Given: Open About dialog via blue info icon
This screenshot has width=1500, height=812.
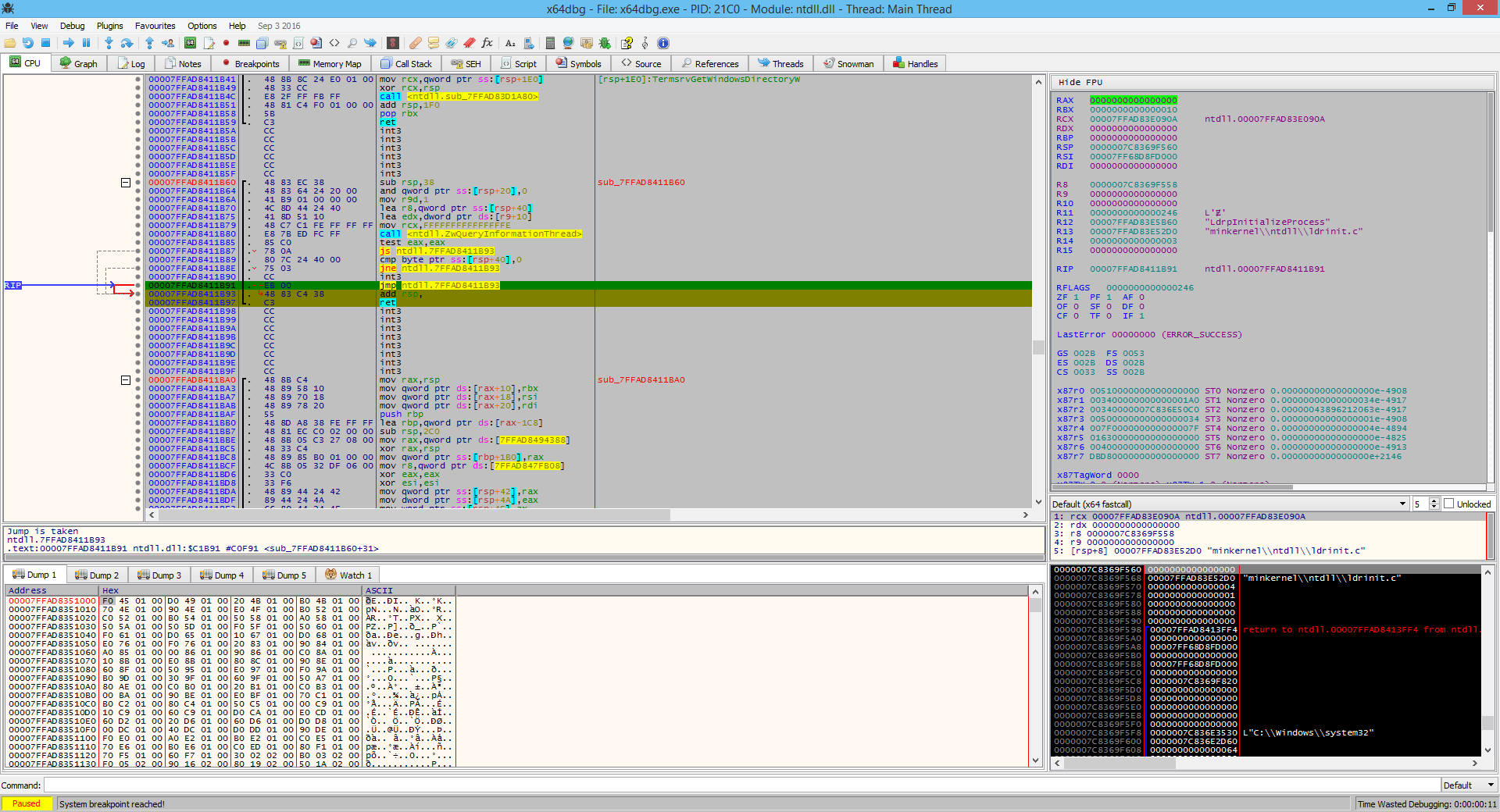Looking at the screenshot, I should coord(663,43).
